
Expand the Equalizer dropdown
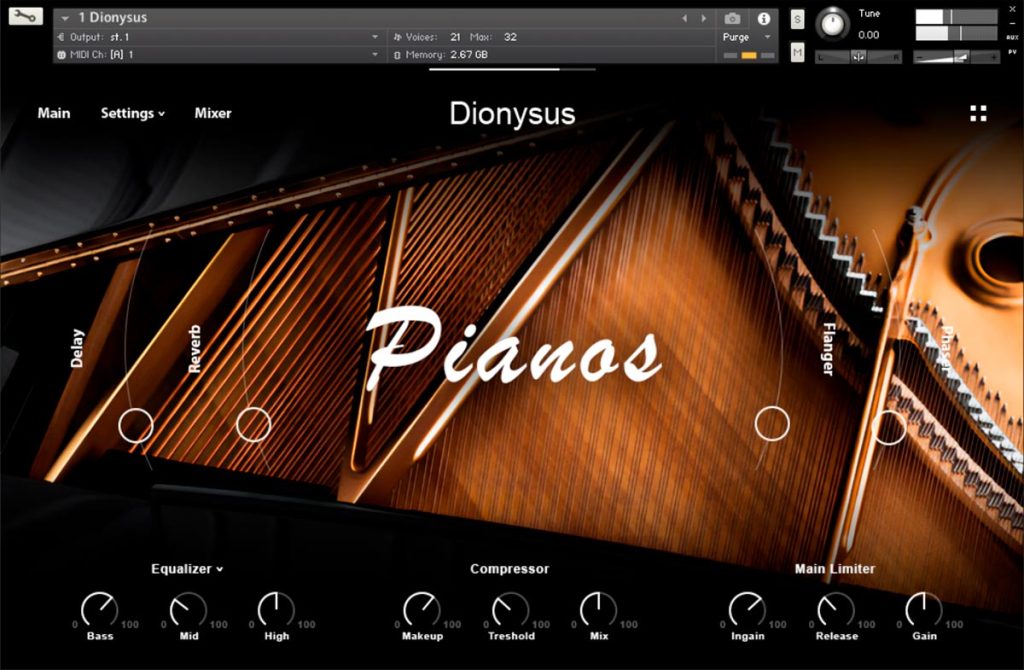point(187,569)
